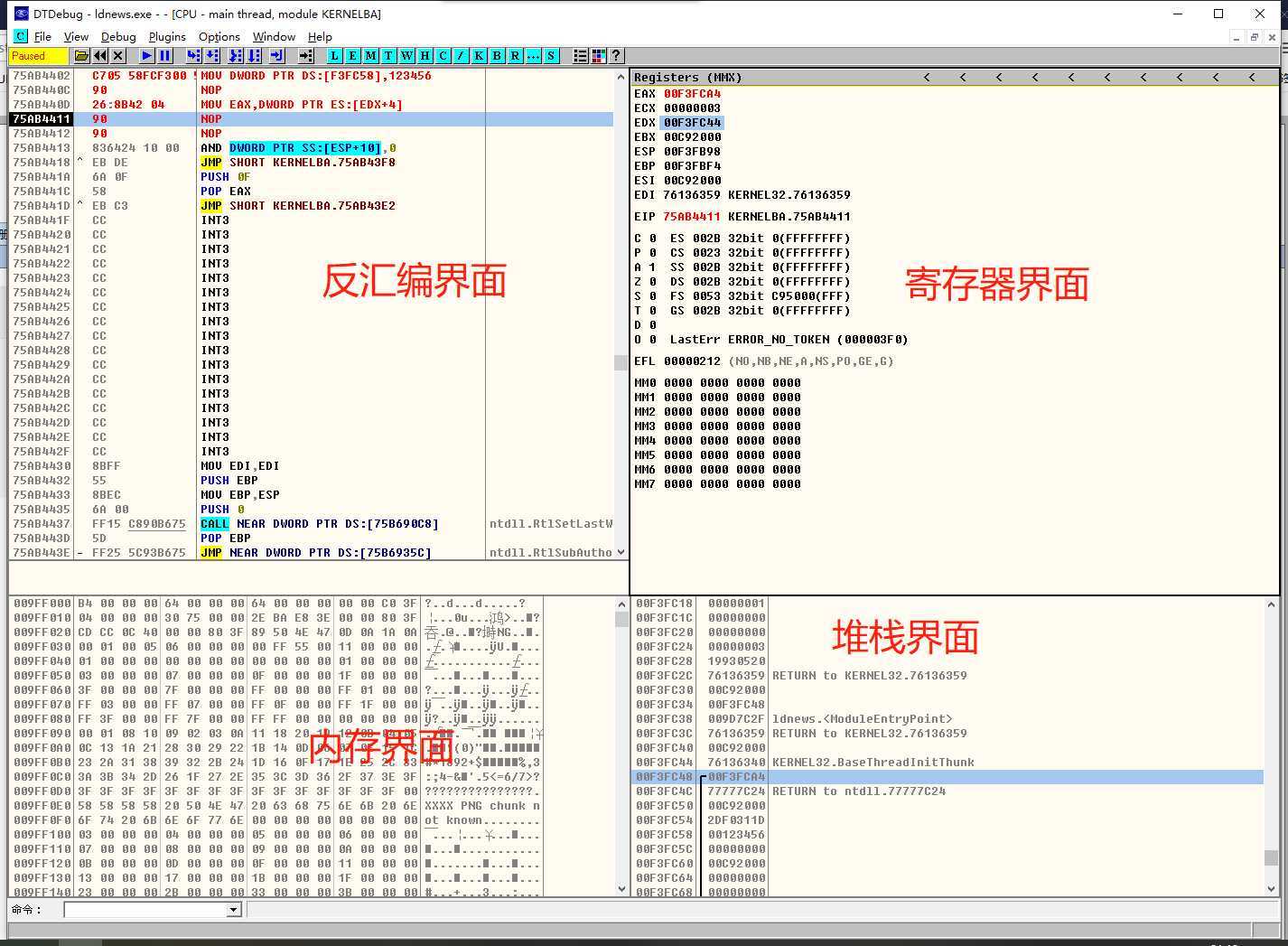Click inside the command input field

145,910
